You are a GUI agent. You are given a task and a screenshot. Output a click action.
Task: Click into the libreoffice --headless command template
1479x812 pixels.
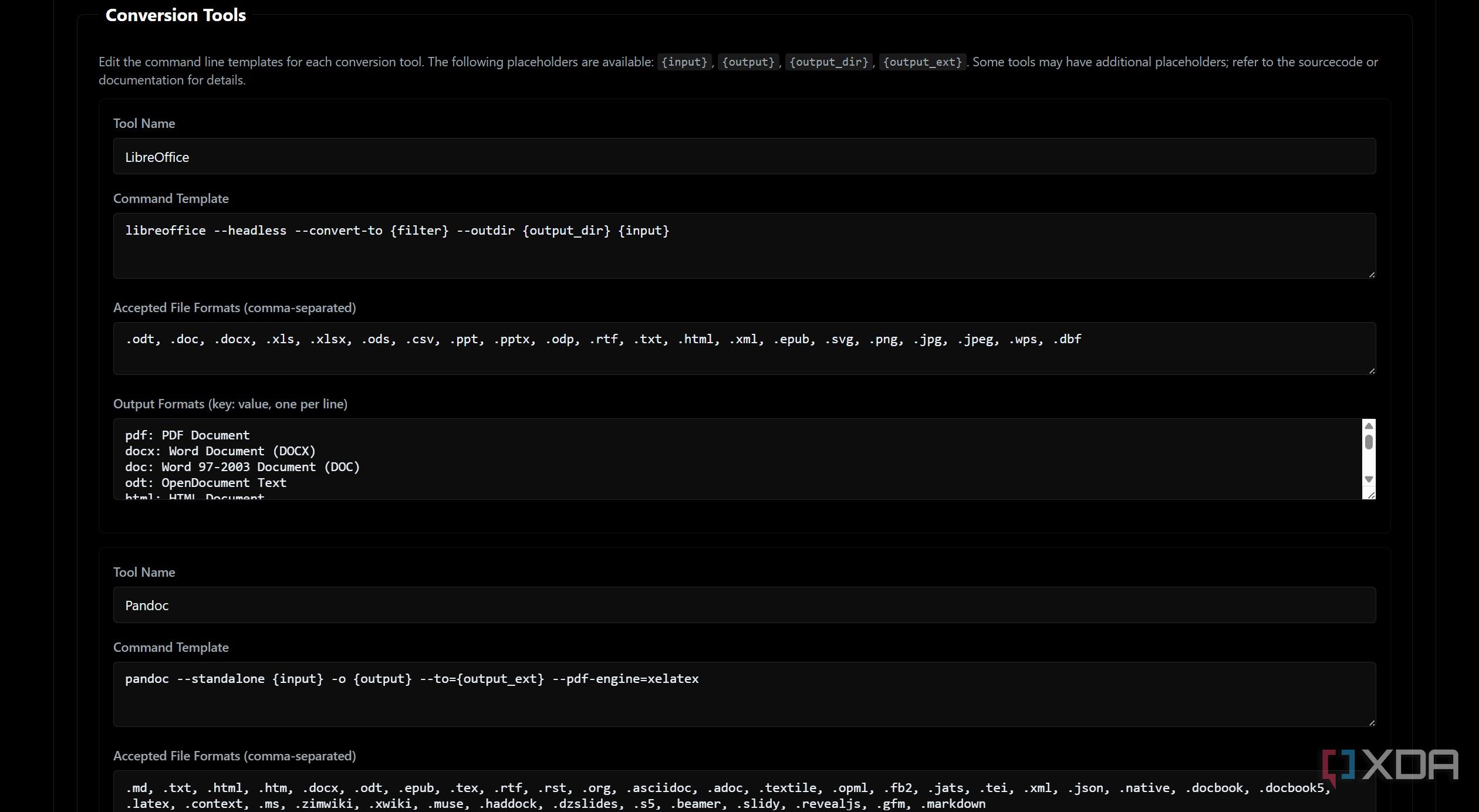[397, 231]
